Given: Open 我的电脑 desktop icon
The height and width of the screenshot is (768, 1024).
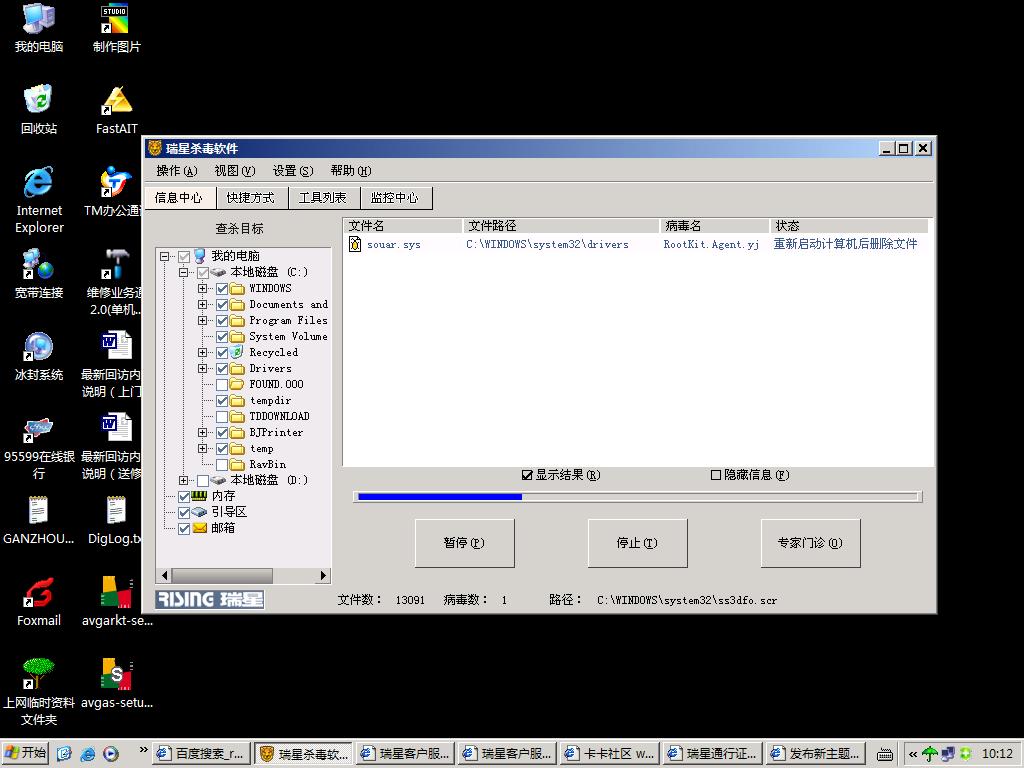Looking at the screenshot, I should click(x=39, y=29).
